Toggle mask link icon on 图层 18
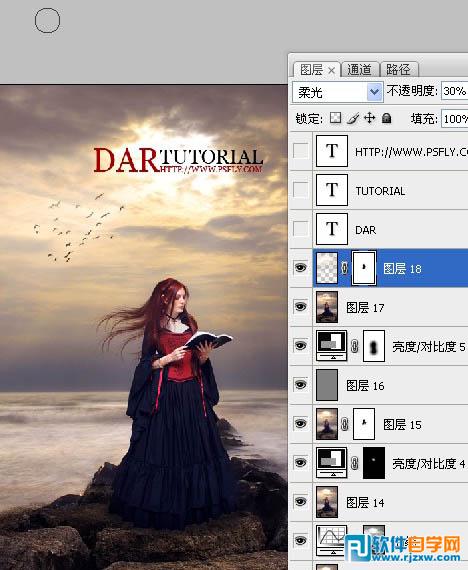Screen dimensions: 468x570 pos(344,268)
